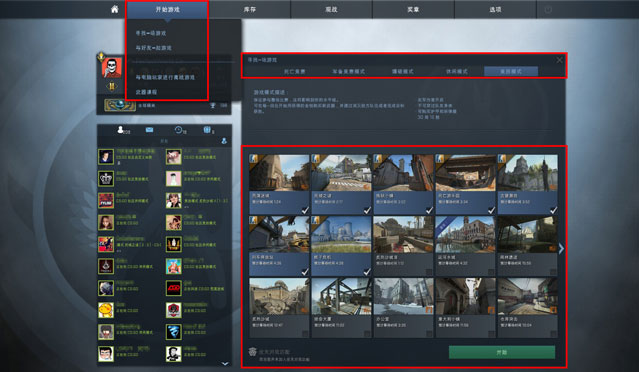The image size is (639, 372).
Task: Open the 奖章 awards tab
Action: [413, 9]
